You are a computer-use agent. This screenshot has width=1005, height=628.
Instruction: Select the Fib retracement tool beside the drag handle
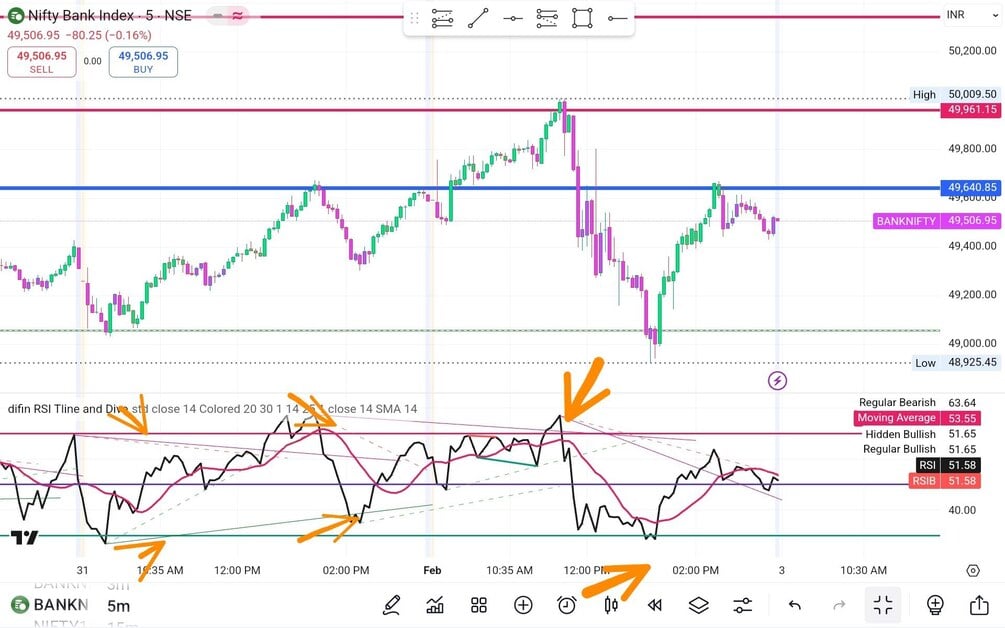point(442,19)
